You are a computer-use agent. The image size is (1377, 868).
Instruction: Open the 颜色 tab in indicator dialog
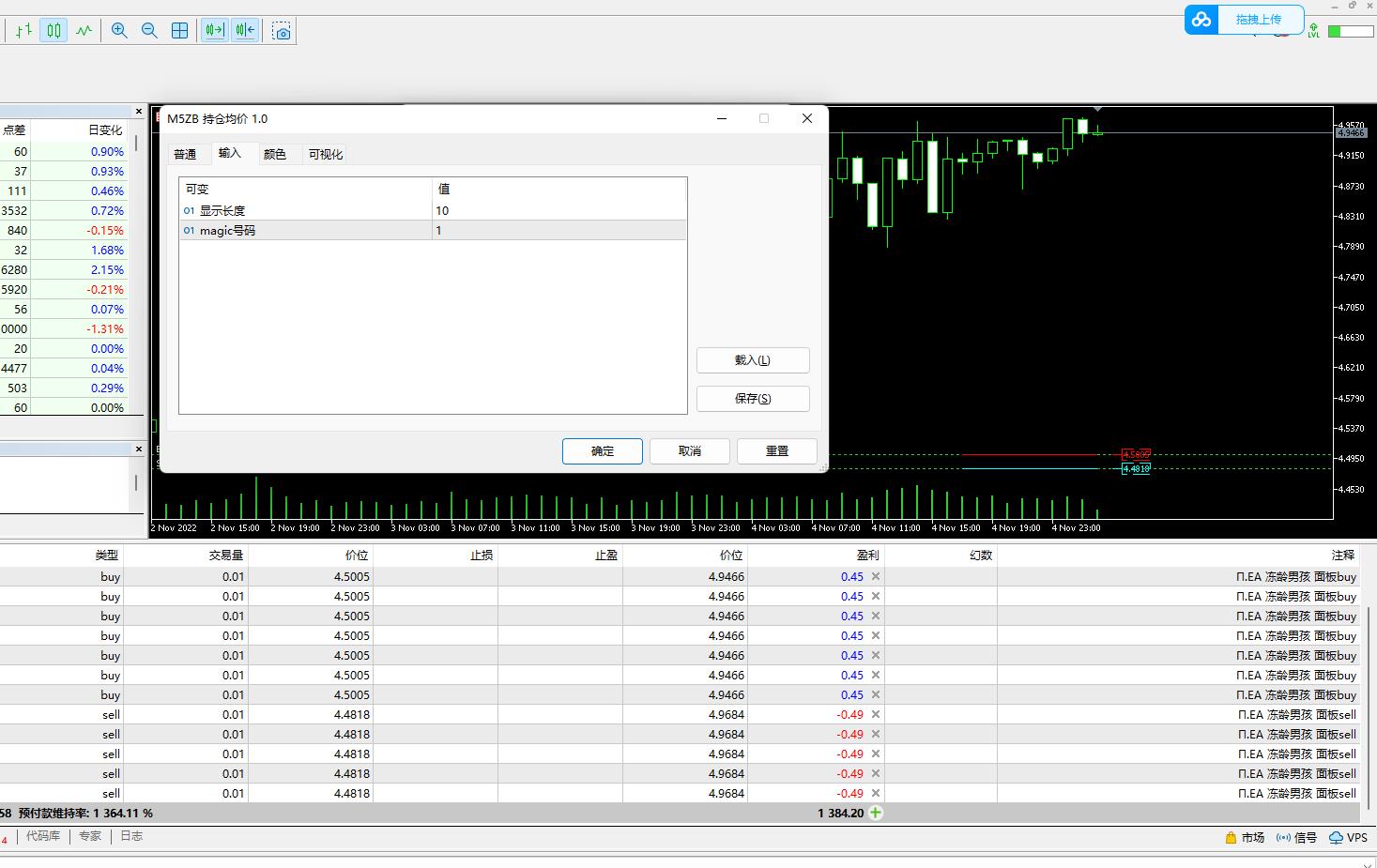(275, 154)
